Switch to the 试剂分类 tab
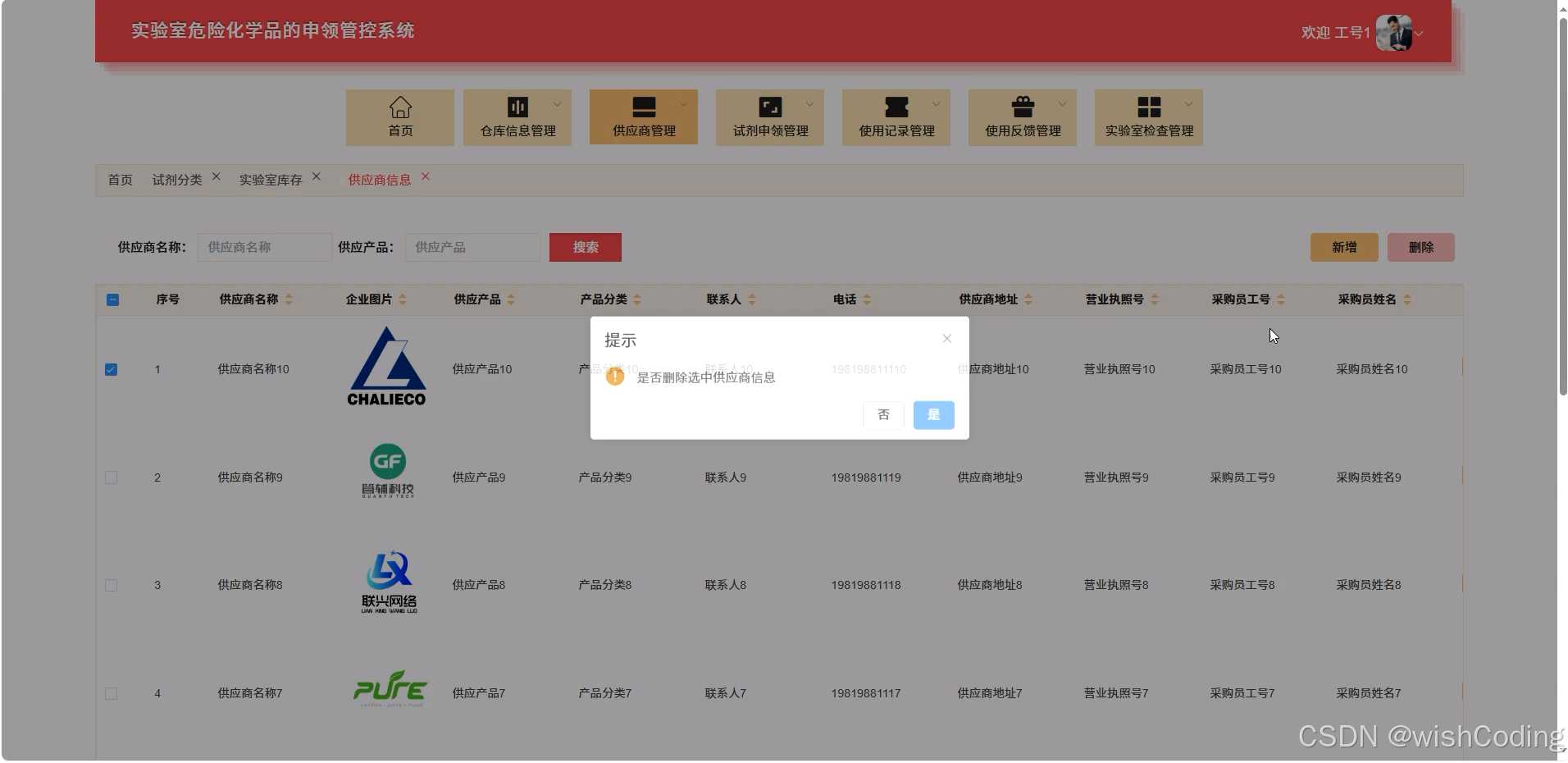Viewport: 1568px width, 763px height. click(x=177, y=179)
